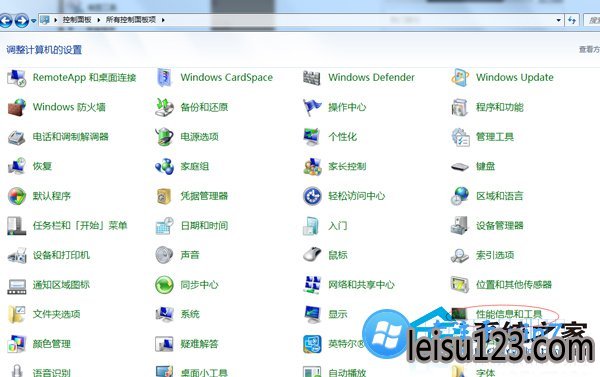
Task: Click the search box beside address bar
Action: click(x=592, y=20)
